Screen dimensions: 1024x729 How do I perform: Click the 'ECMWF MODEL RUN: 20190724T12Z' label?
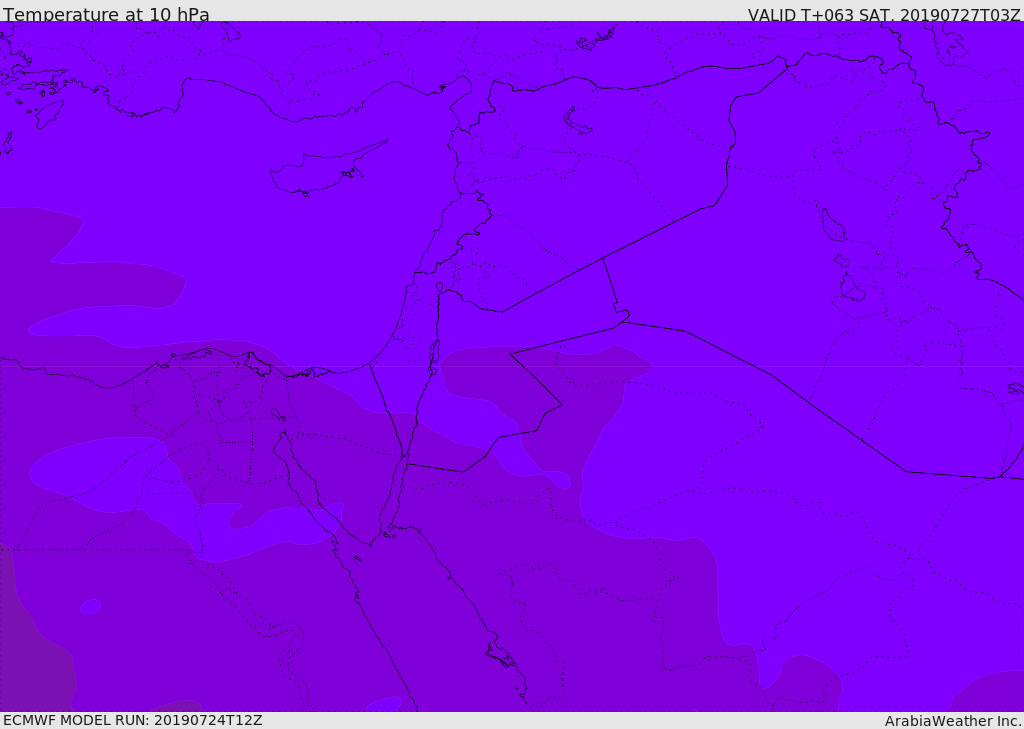pos(133,721)
